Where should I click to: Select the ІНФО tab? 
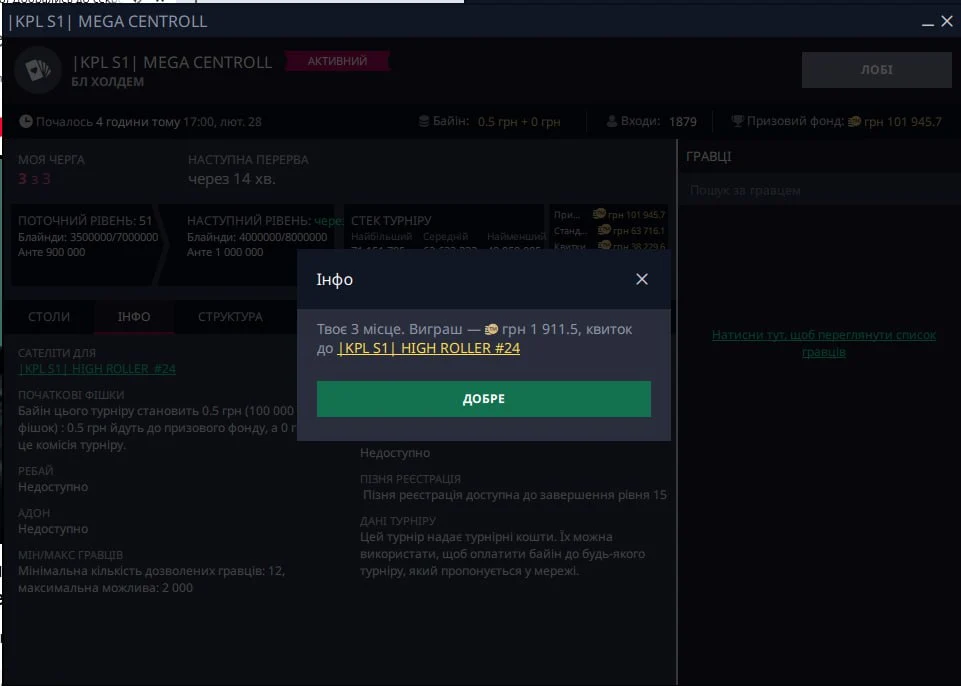134,316
